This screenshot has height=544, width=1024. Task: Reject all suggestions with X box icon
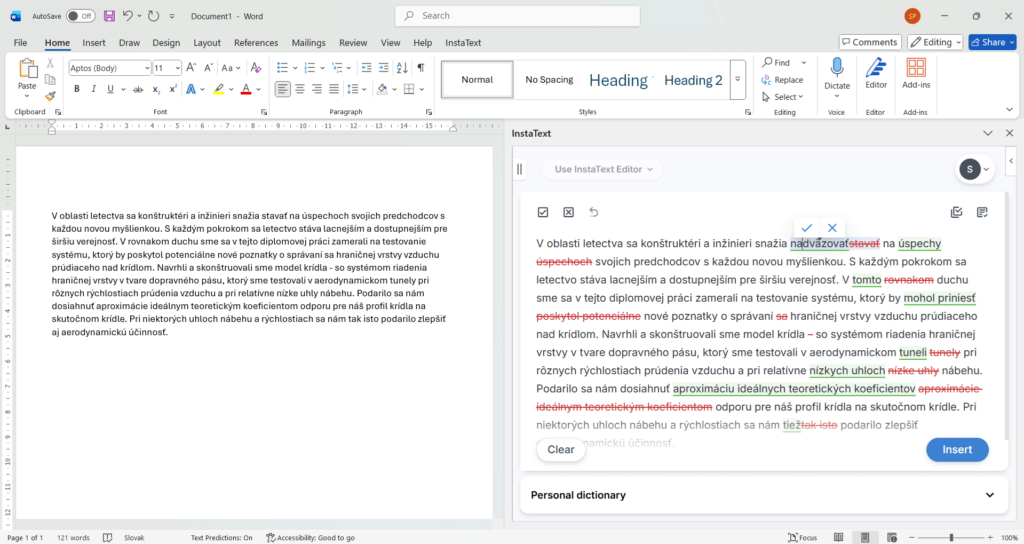568,212
